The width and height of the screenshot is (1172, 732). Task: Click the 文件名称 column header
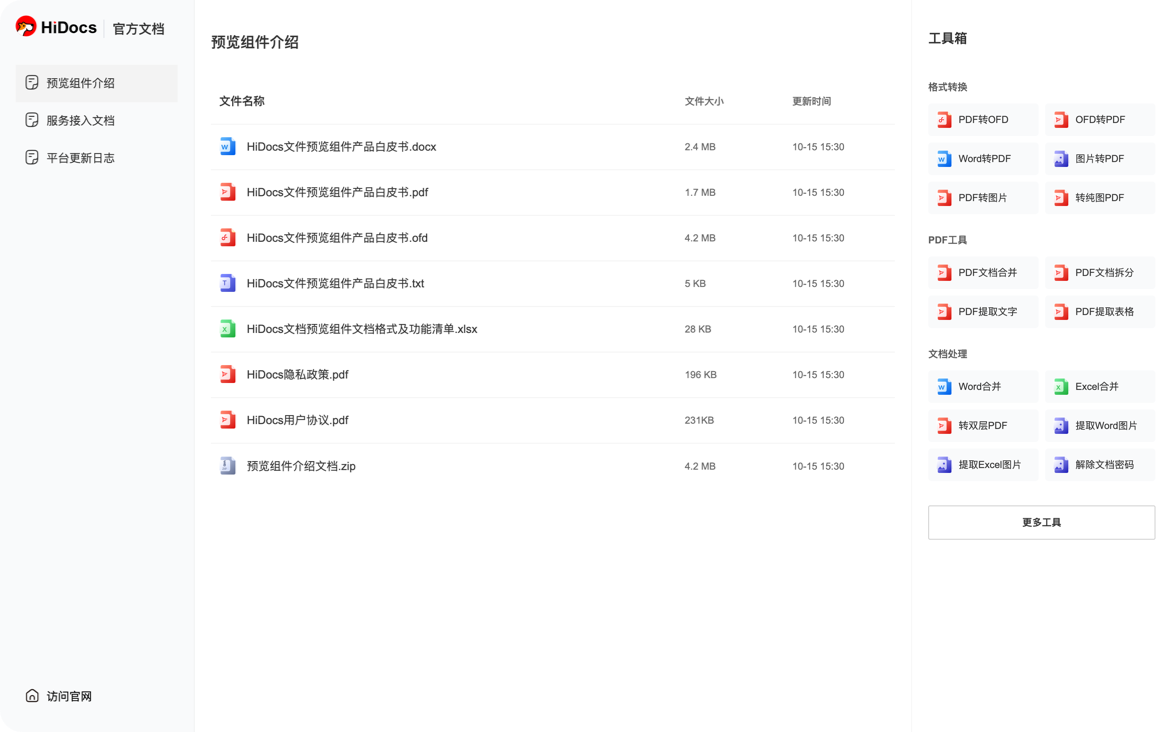[x=241, y=101]
